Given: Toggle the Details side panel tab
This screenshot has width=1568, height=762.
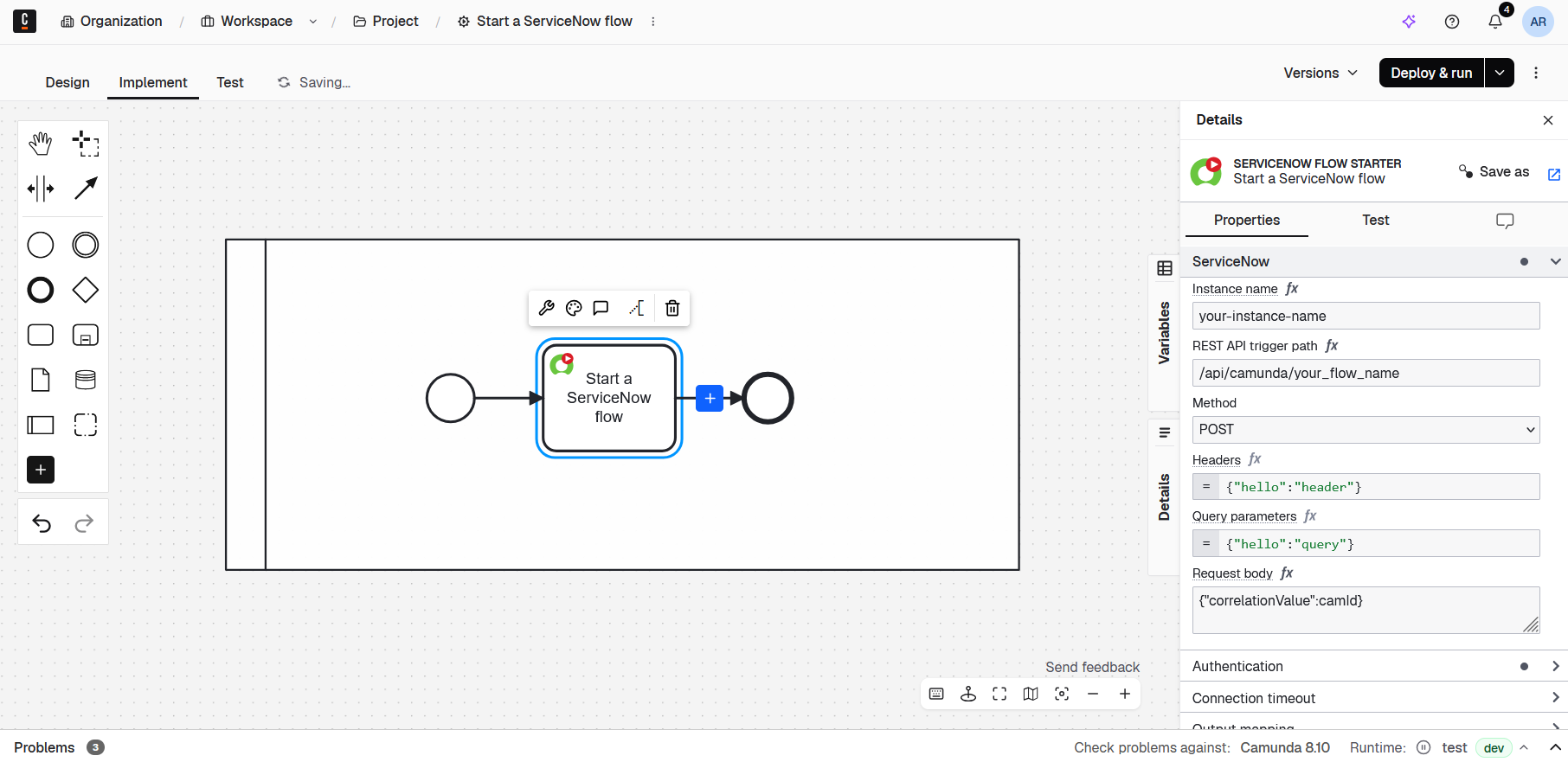Looking at the screenshot, I should [1165, 497].
